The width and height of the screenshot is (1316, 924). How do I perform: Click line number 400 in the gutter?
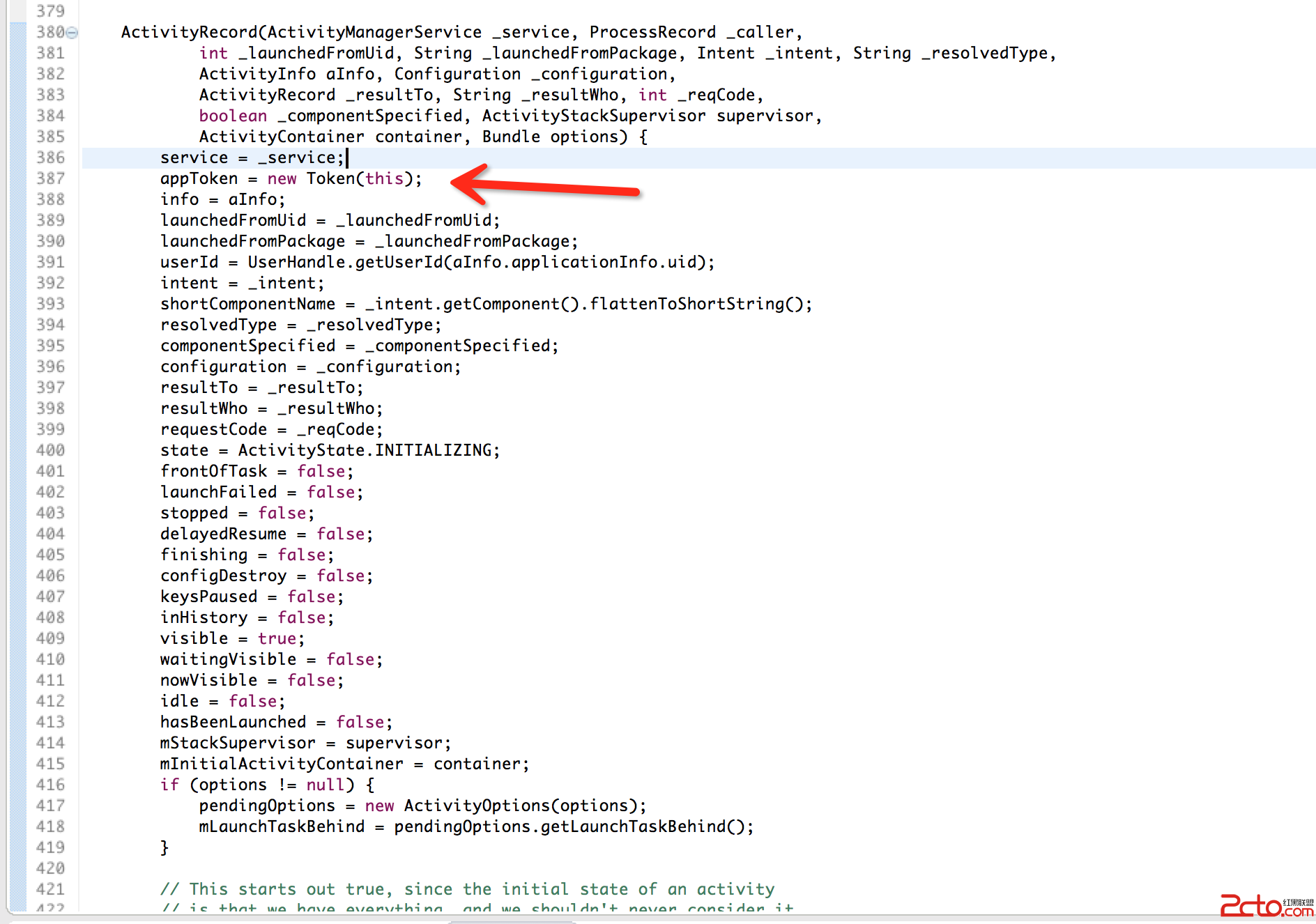pos(50,450)
